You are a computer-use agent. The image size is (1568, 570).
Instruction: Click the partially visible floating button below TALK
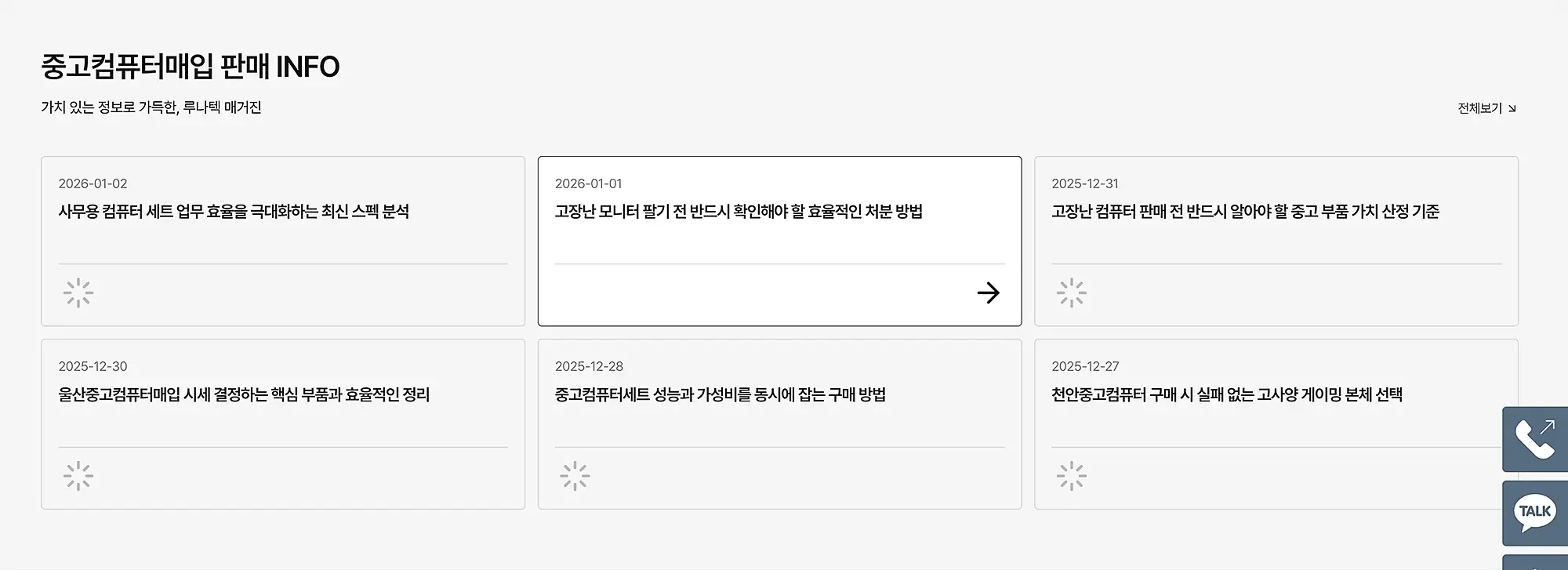click(x=1535, y=563)
